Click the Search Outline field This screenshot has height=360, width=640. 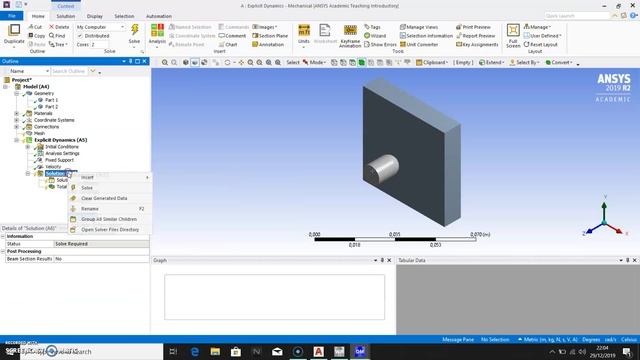click(69, 71)
